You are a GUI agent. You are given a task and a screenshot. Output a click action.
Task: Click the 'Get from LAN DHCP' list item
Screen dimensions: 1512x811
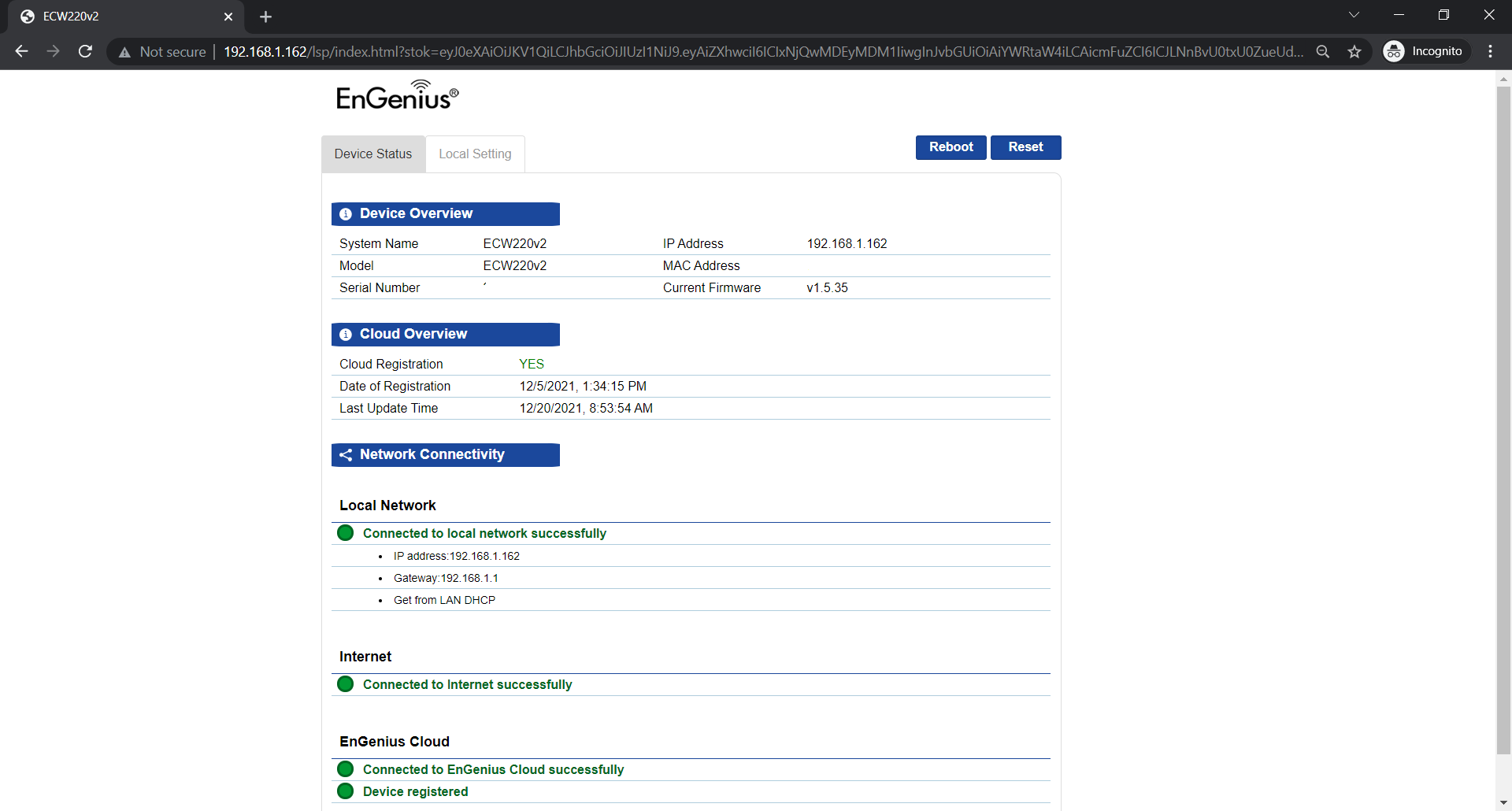(444, 600)
